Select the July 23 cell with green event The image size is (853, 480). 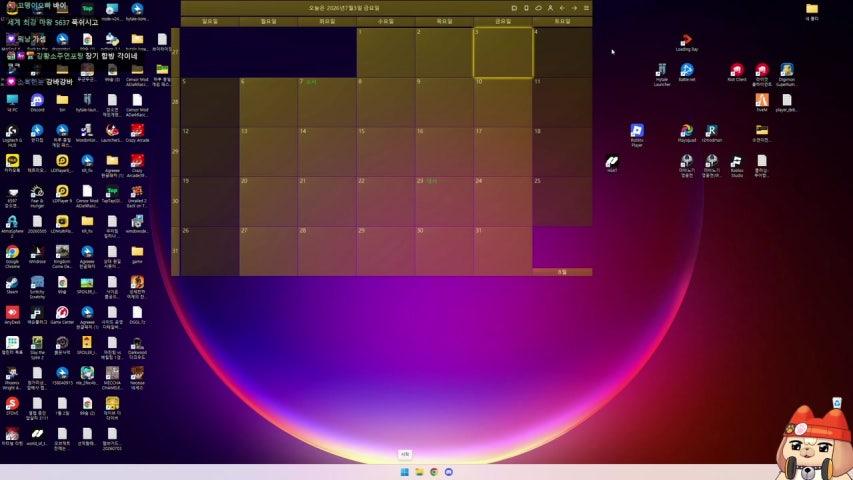coord(444,201)
